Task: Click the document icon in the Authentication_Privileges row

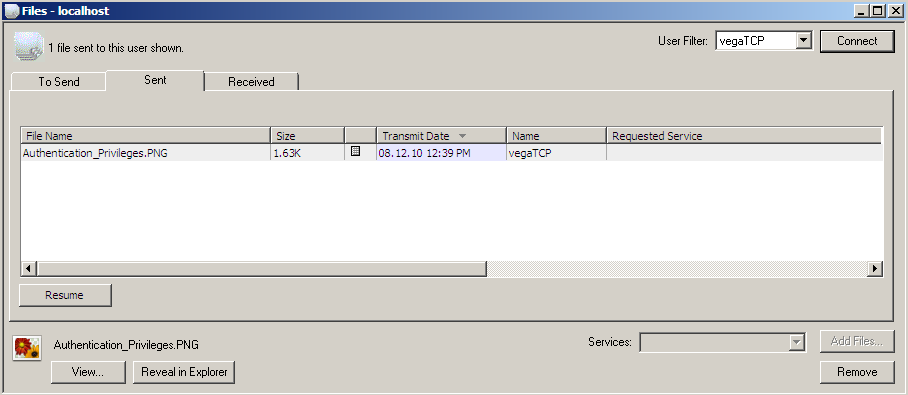Action: (x=356, y=151)
